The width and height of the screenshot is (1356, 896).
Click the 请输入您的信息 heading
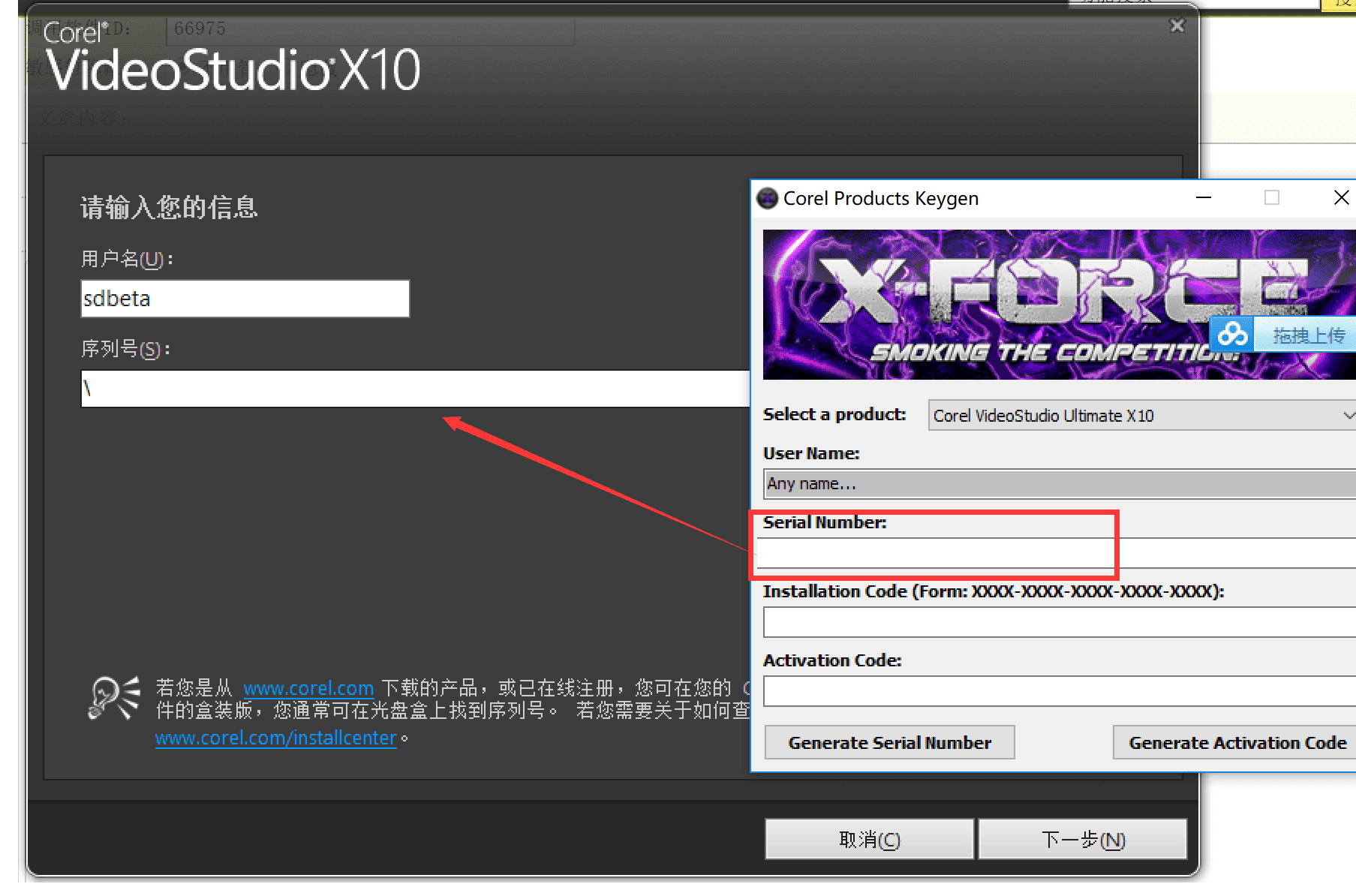click(169, 207)
